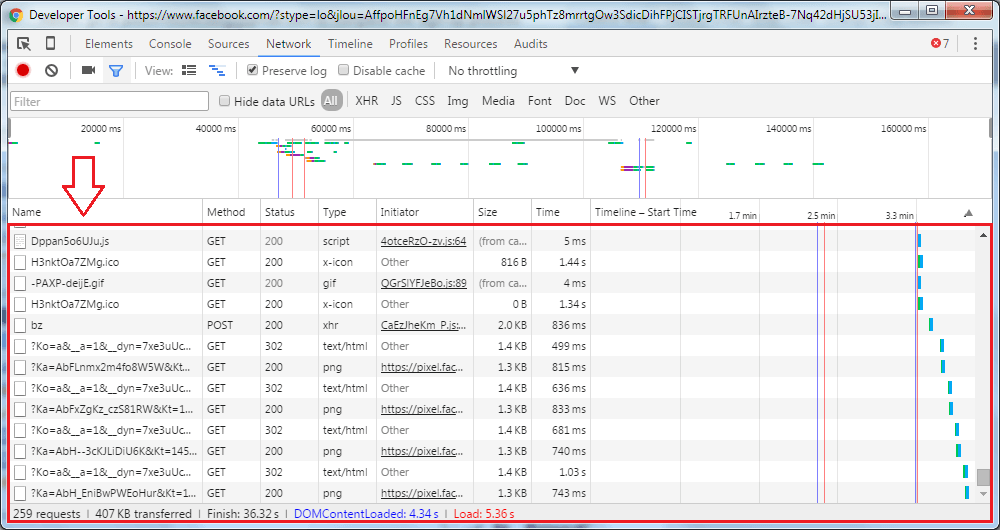Clear the network log
The height and width of the screenshot is (530, 1000).
(51, 71)
